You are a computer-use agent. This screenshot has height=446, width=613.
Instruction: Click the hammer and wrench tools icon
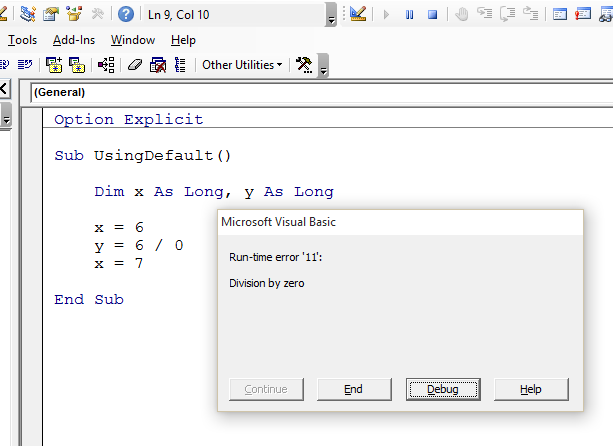point(303,65)
